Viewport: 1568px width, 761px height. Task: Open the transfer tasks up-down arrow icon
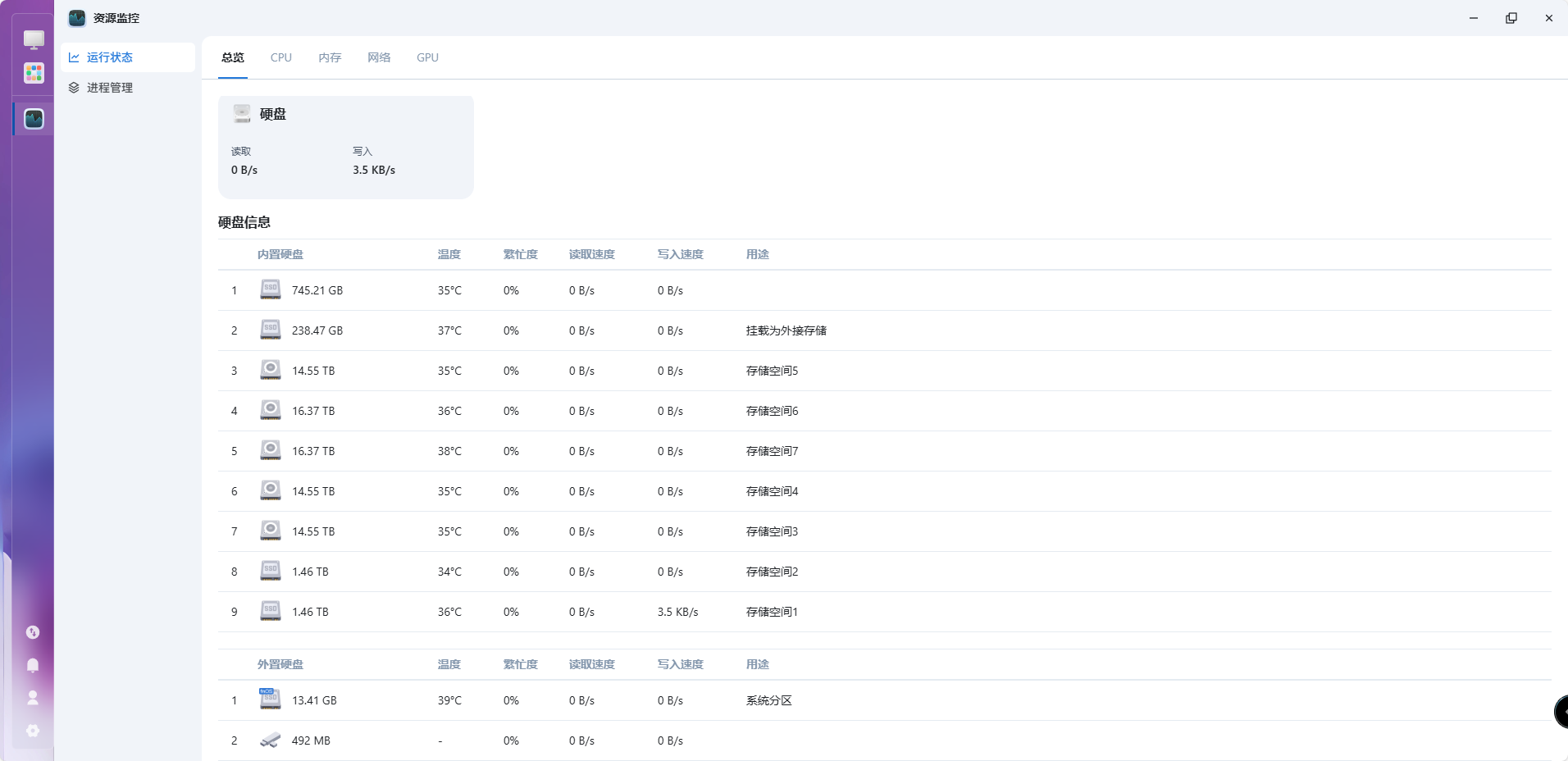click(33, 632)
